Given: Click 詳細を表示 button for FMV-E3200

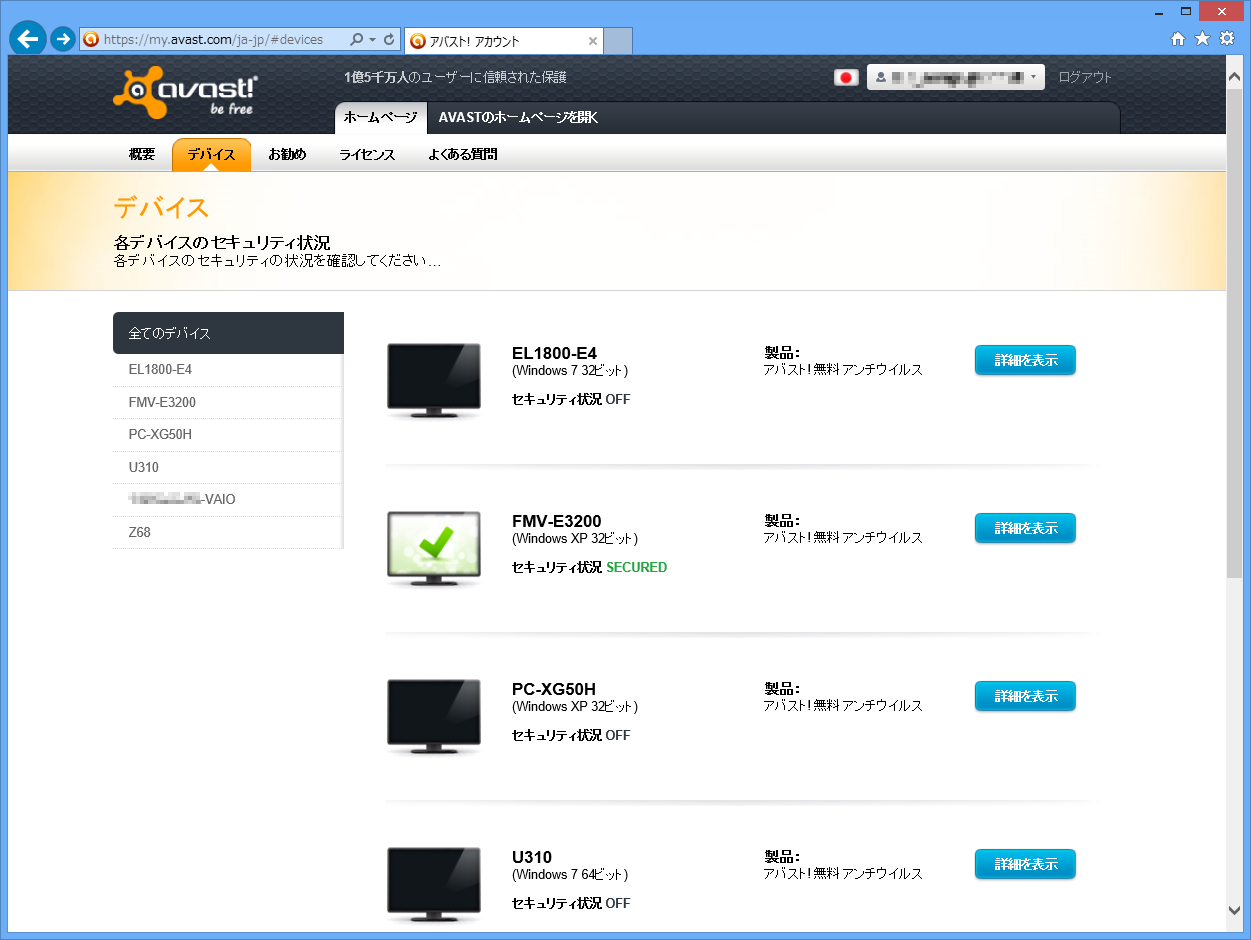Looking at the screenshot, I should pyautogui.click(x=1025, y=528).
